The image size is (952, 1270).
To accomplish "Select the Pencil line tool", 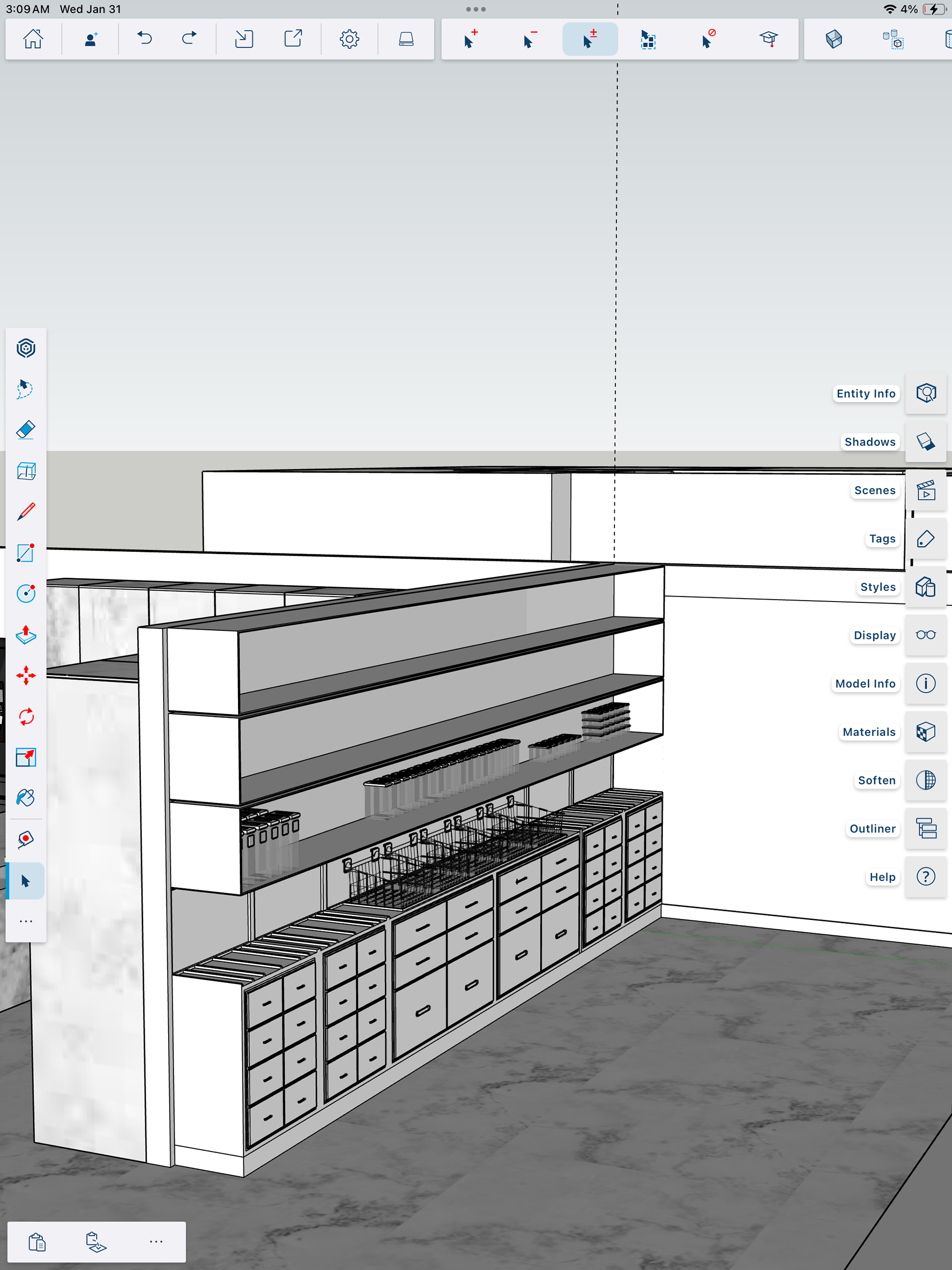I will point(26,511).
